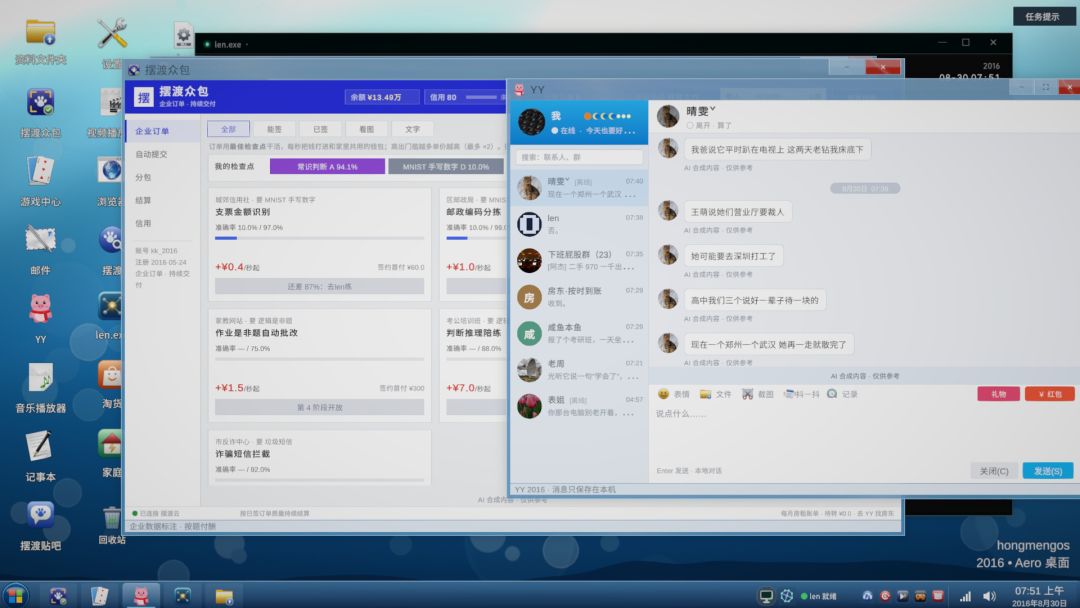
Task: Switch to the 全部 tab in 摆渡众包
Action: point(228,129)
